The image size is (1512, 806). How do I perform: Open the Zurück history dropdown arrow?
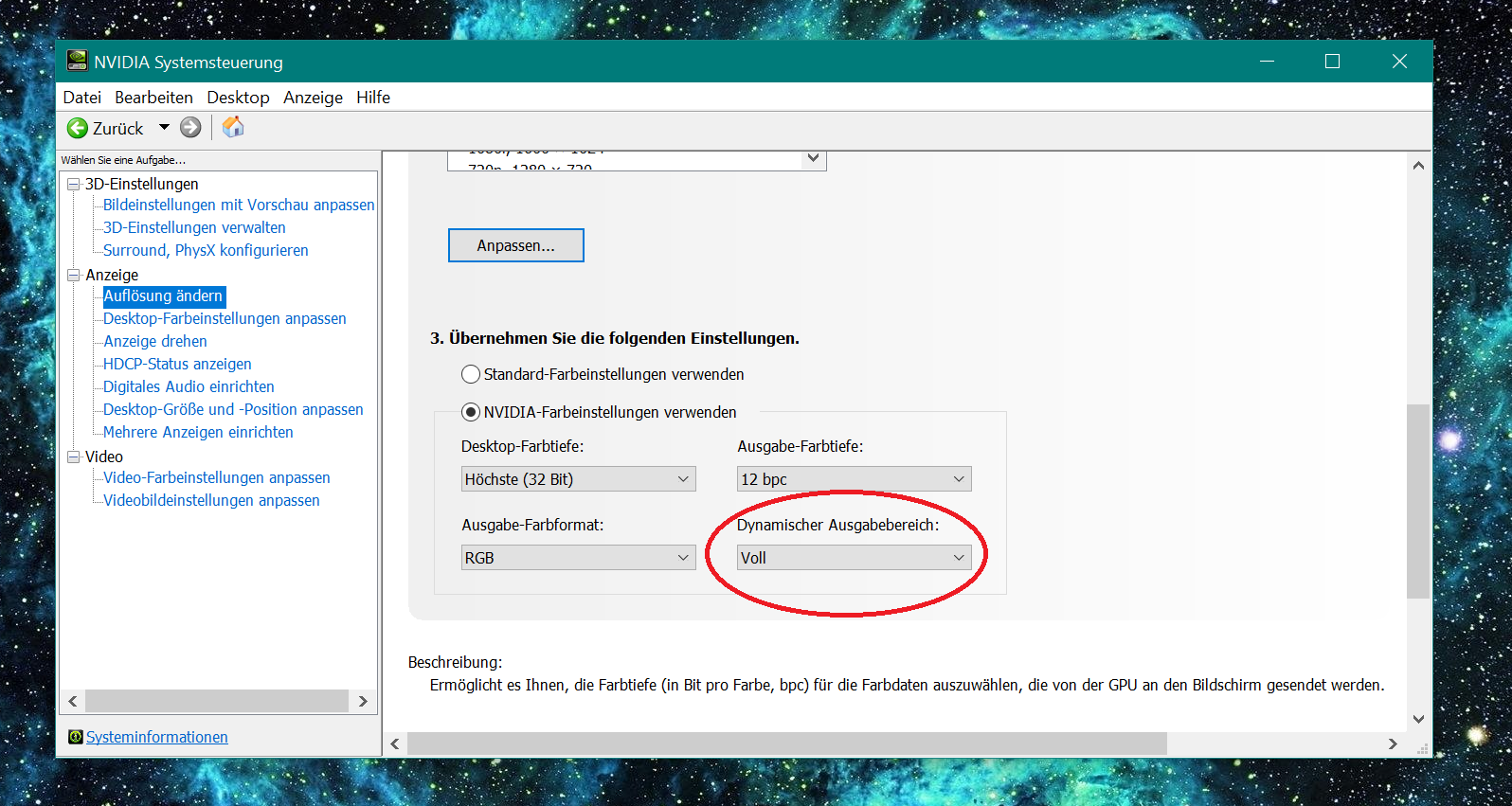coord(164,127)
